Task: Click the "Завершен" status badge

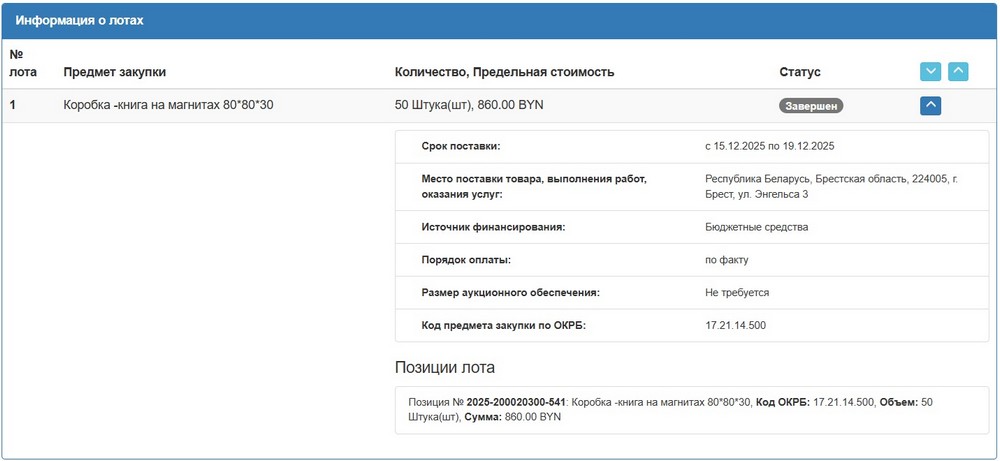Action: point(811,105)
